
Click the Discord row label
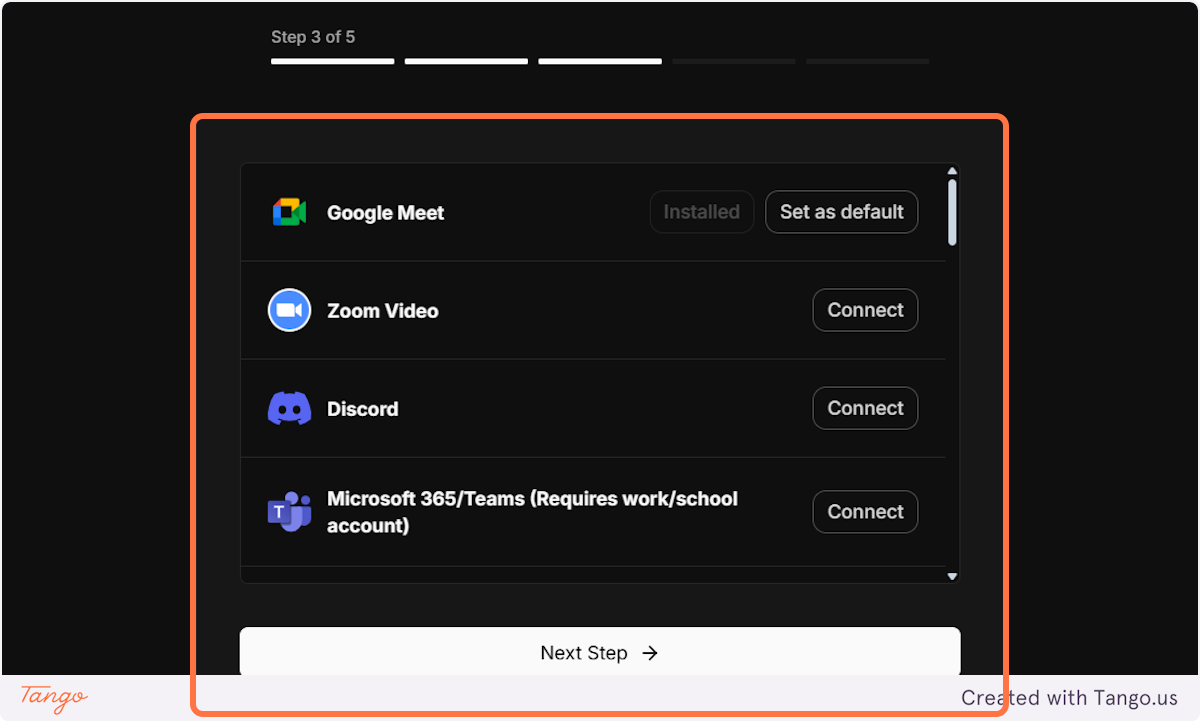[x=362, y=408]
